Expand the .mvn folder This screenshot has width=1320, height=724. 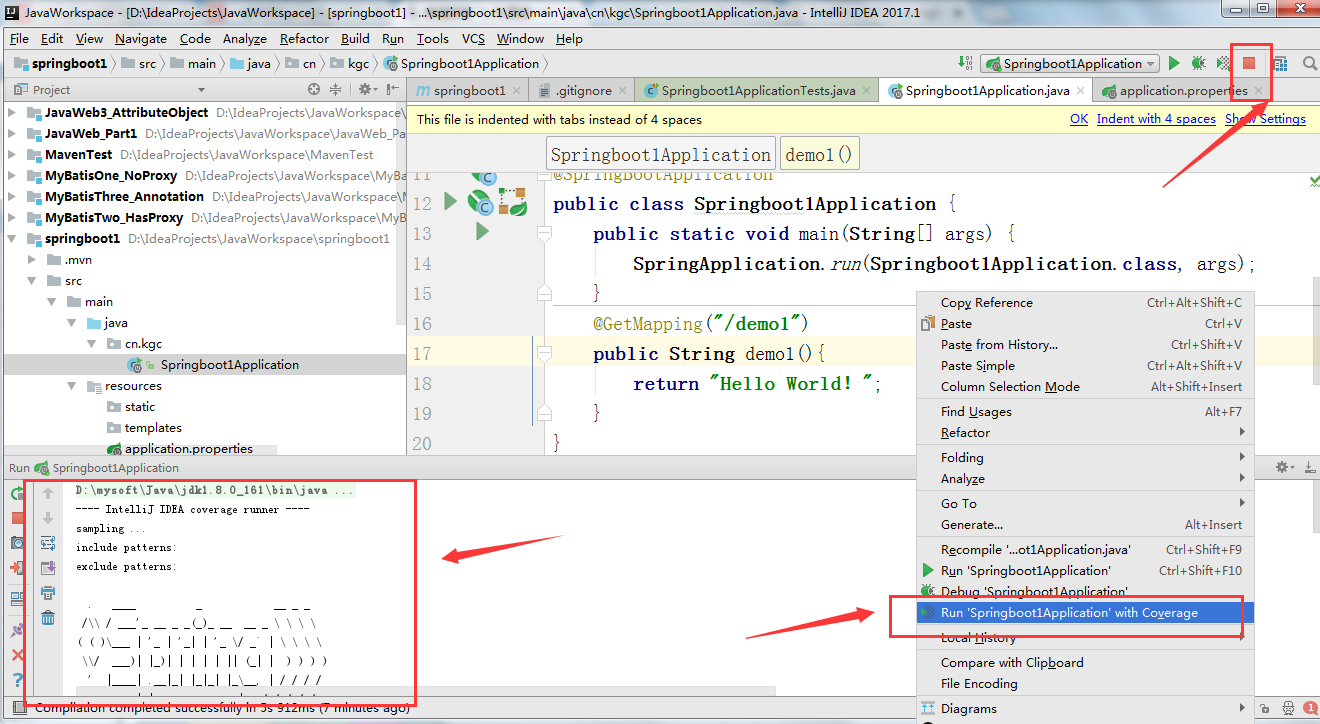click(32, 260)
